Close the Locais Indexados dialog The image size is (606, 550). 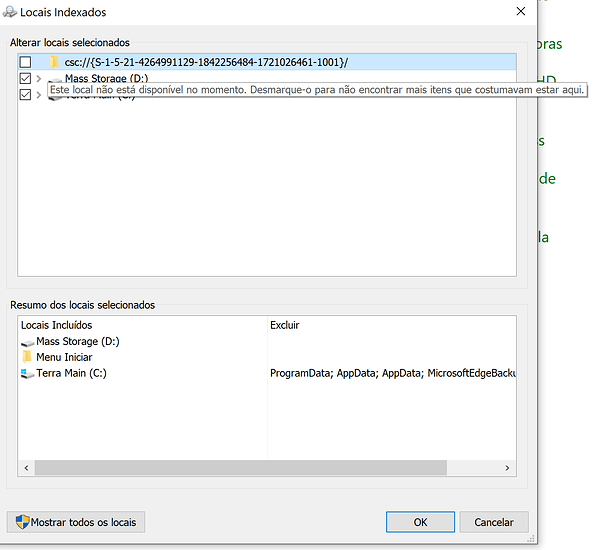(520, 12)
